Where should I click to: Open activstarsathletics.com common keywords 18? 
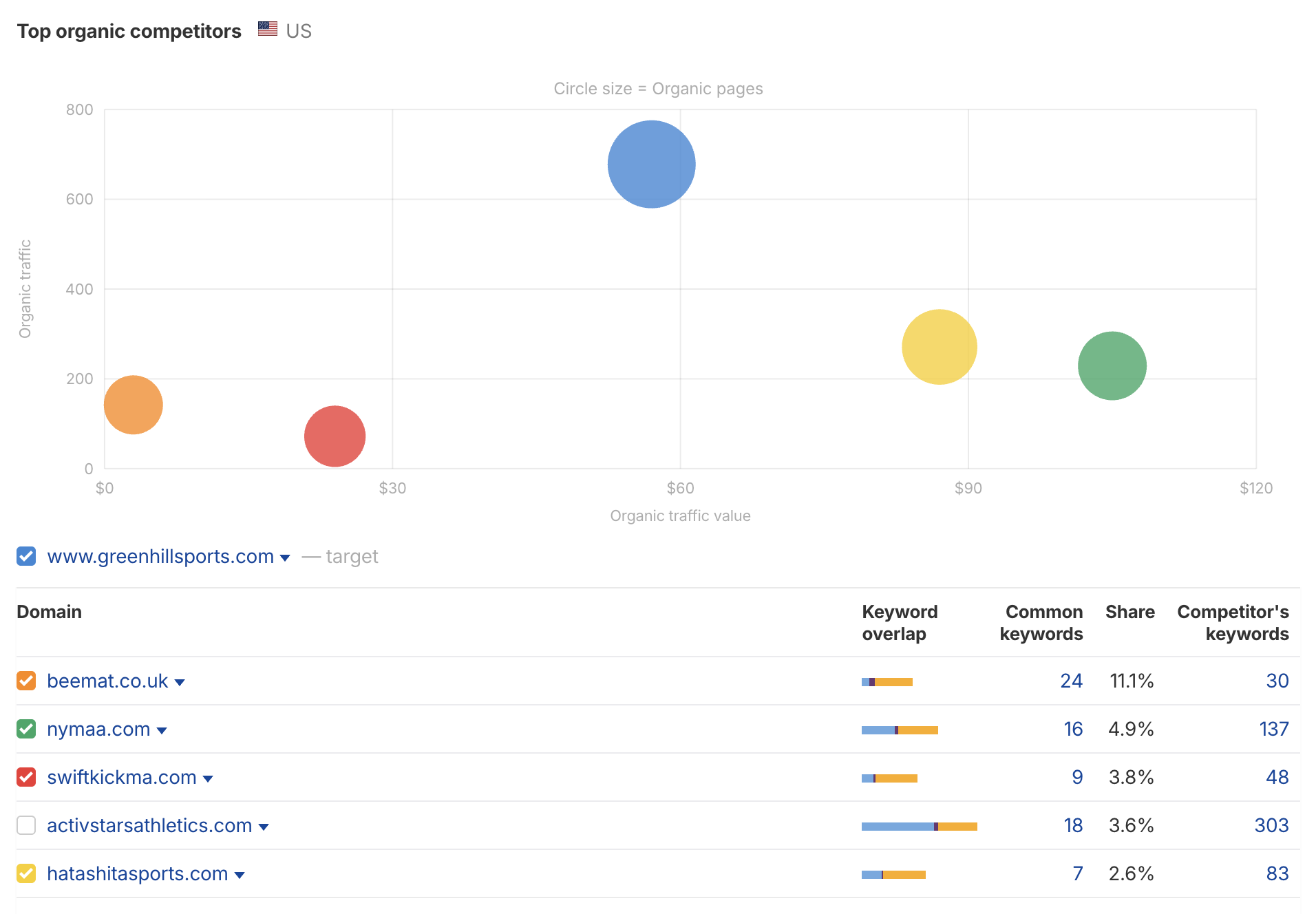1073,825
